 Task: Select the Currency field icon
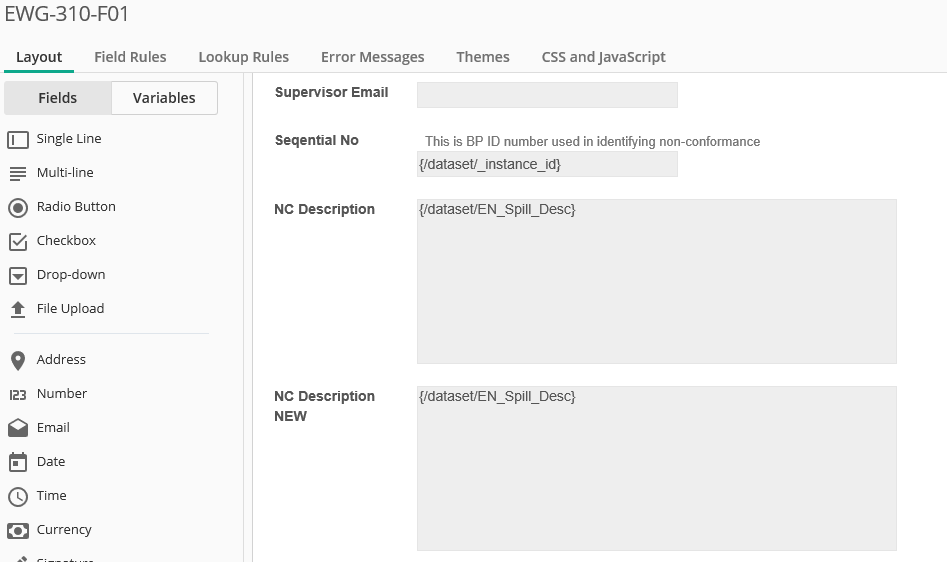(x=18, y=530)
